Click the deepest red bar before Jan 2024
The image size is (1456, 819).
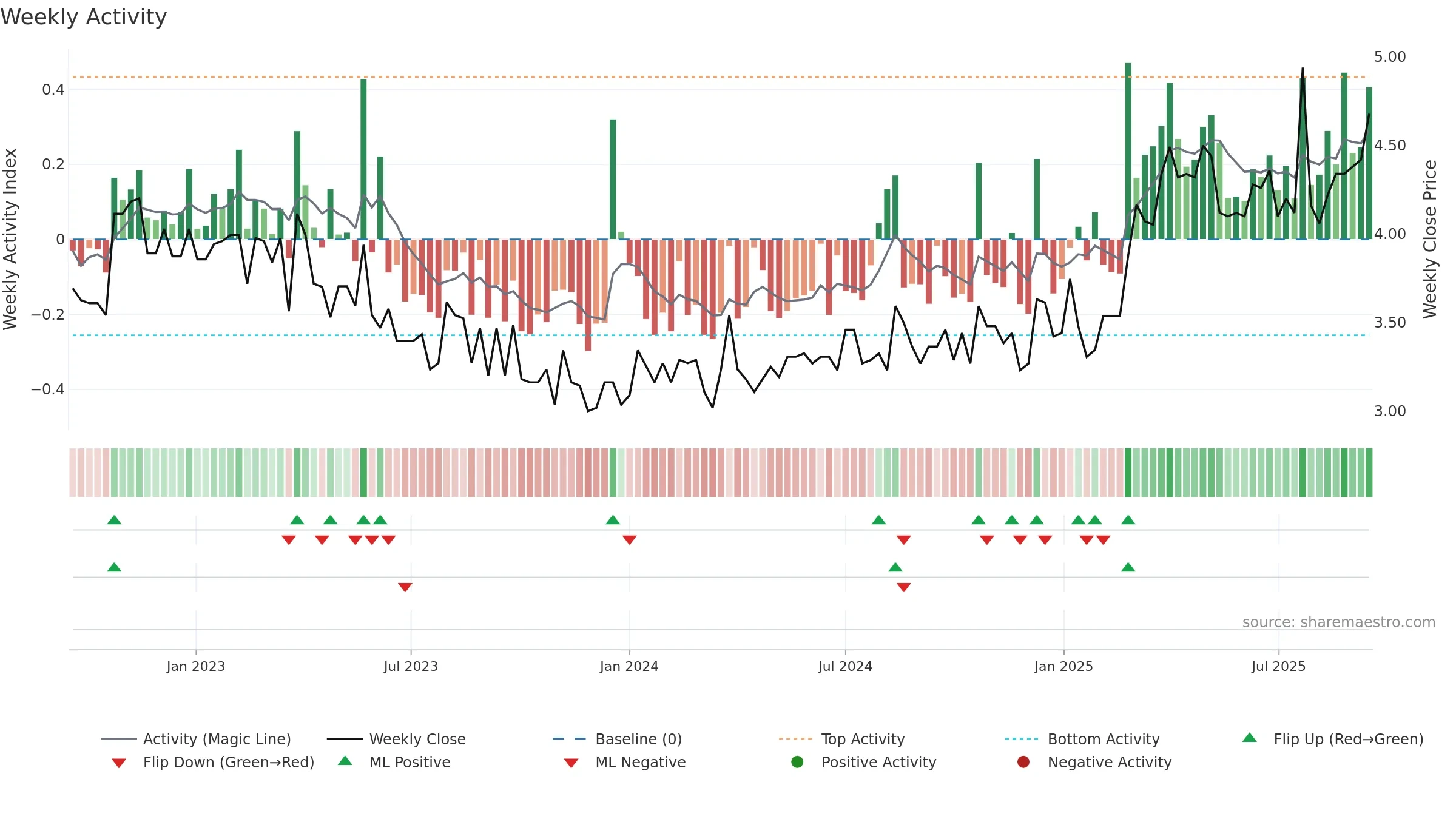coord(588,295)
